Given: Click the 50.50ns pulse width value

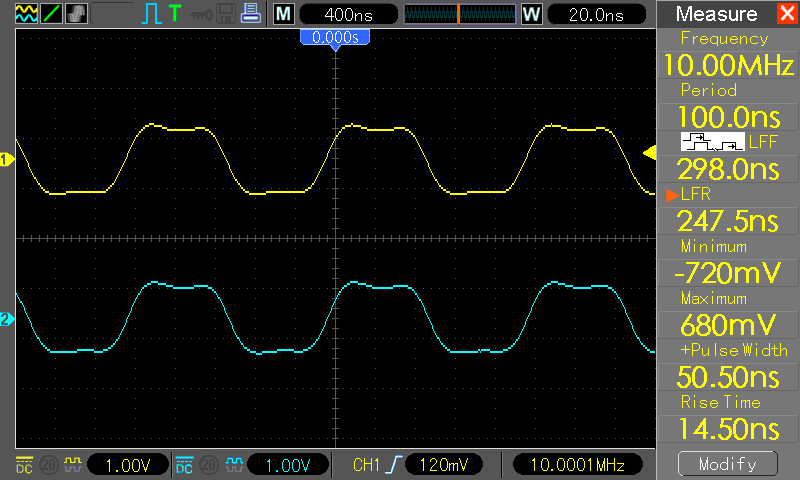Looking at the screenshot, I should point(728,377).
